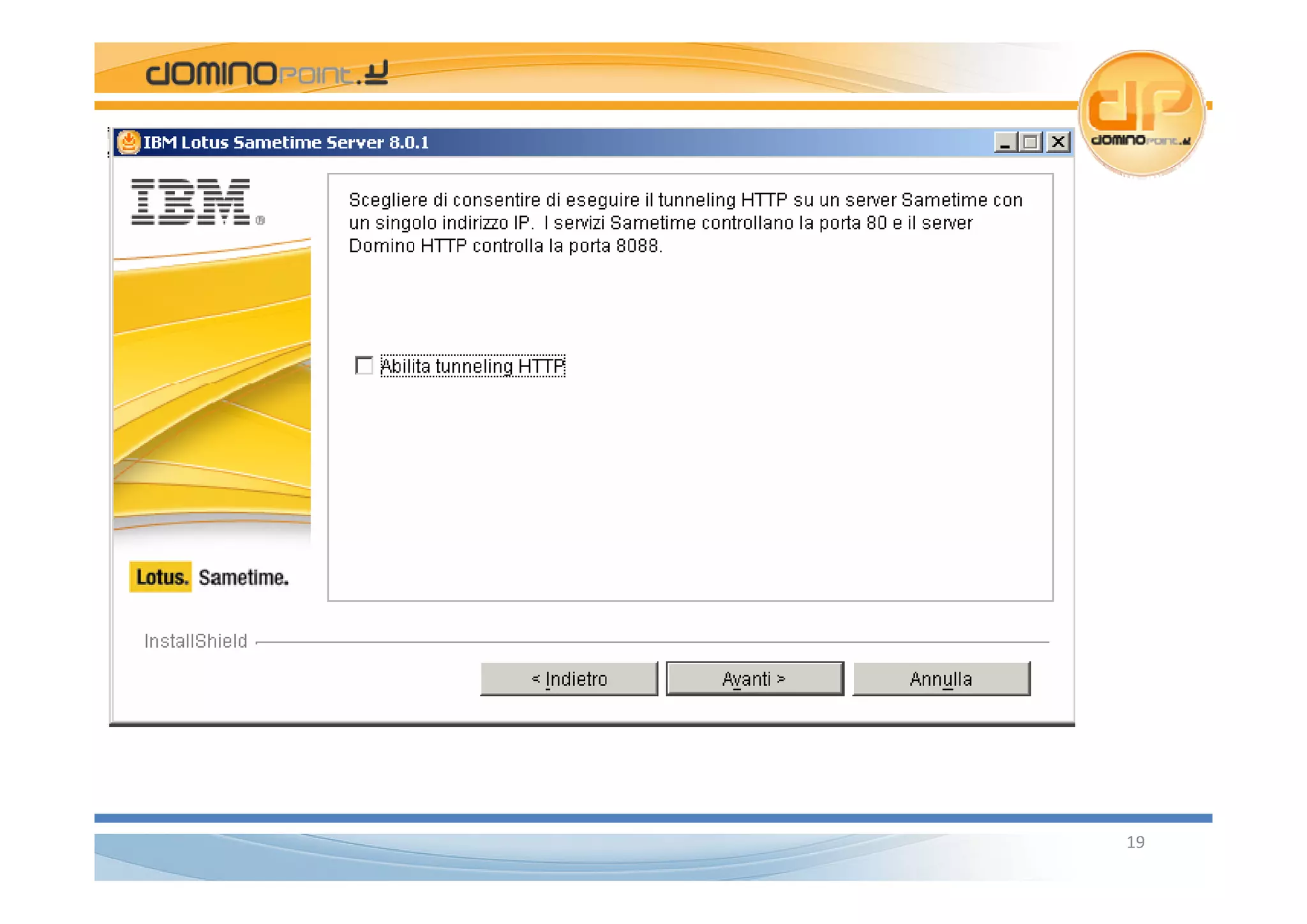This screenshot has width=1307, height=924.
Task: Click the IBM logo in the side panel
Action: pos(191,202)
